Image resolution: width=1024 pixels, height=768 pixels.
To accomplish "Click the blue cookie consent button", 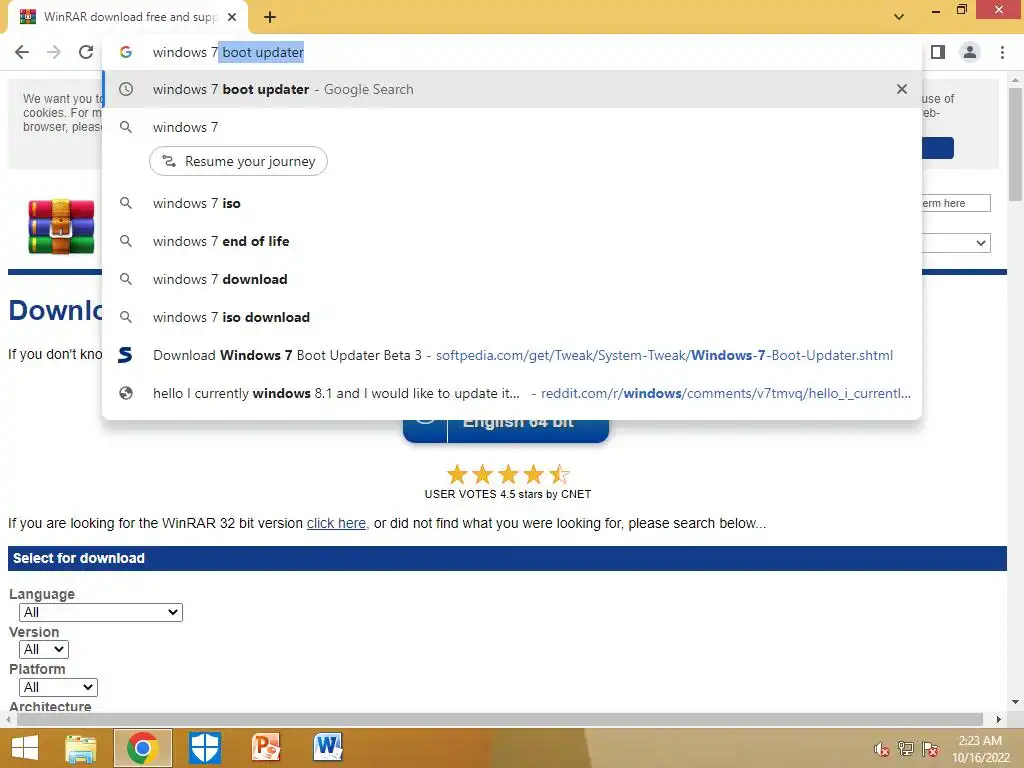I will coord(938,148).
